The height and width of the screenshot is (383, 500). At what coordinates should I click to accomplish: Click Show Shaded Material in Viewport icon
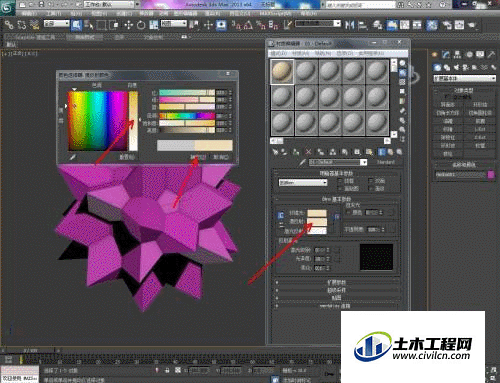[369, 152]
